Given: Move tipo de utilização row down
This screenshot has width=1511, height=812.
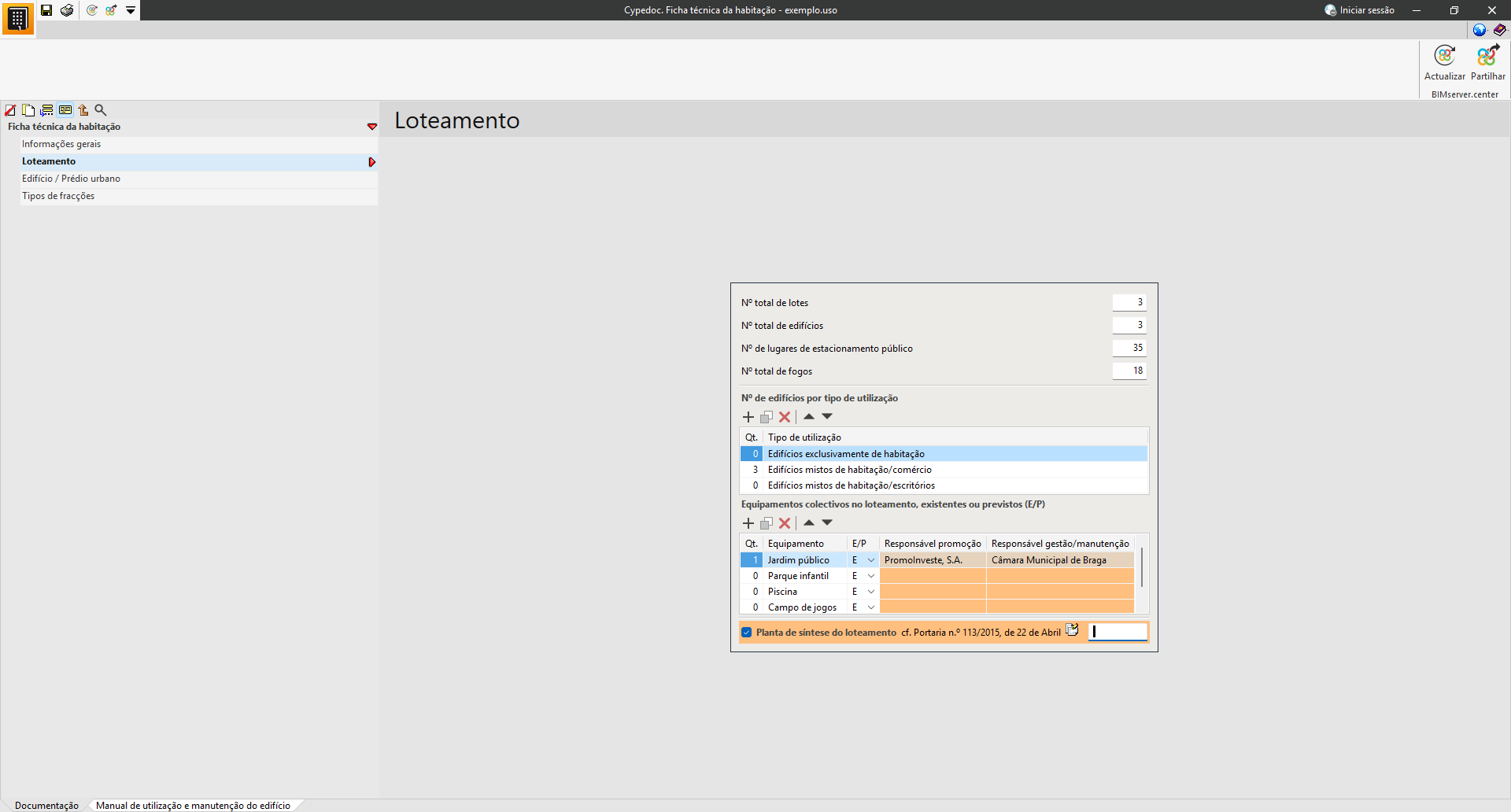Looking at the screenshot, I should pos(827,416).
